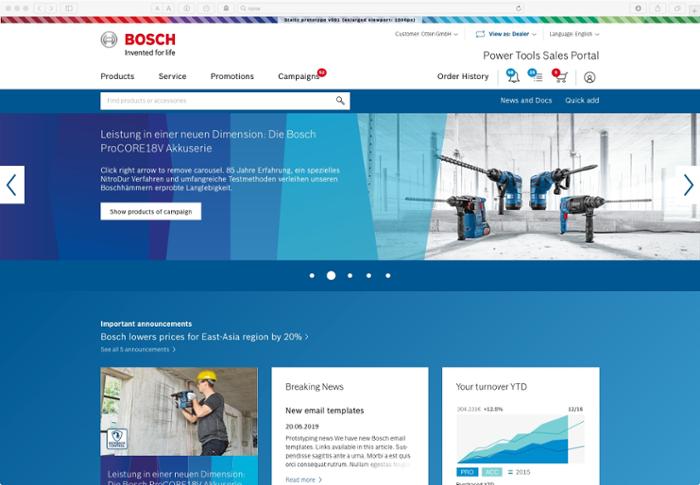Select active second carousel dot
The image size is (700, 485).
click(x=331, y=276)
